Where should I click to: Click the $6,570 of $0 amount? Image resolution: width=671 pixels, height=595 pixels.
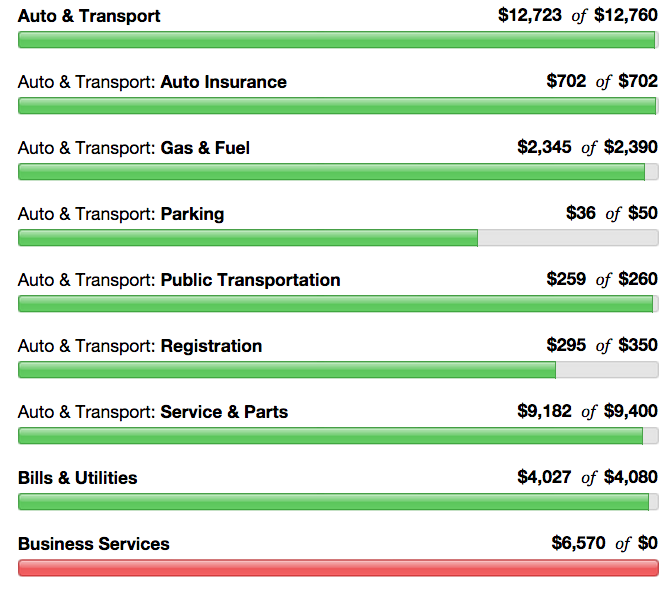[x=604, y=544]
